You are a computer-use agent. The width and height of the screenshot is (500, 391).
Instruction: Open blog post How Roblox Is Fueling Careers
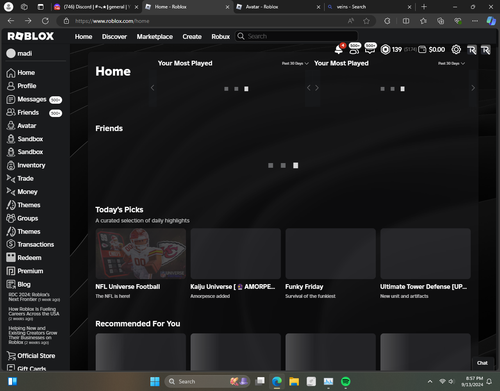34,314
